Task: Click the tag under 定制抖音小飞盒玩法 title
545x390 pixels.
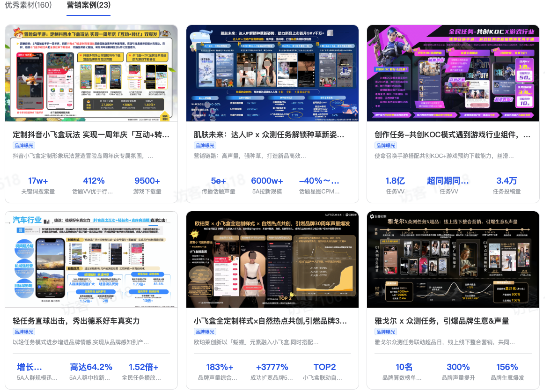Action: point(24,145)
